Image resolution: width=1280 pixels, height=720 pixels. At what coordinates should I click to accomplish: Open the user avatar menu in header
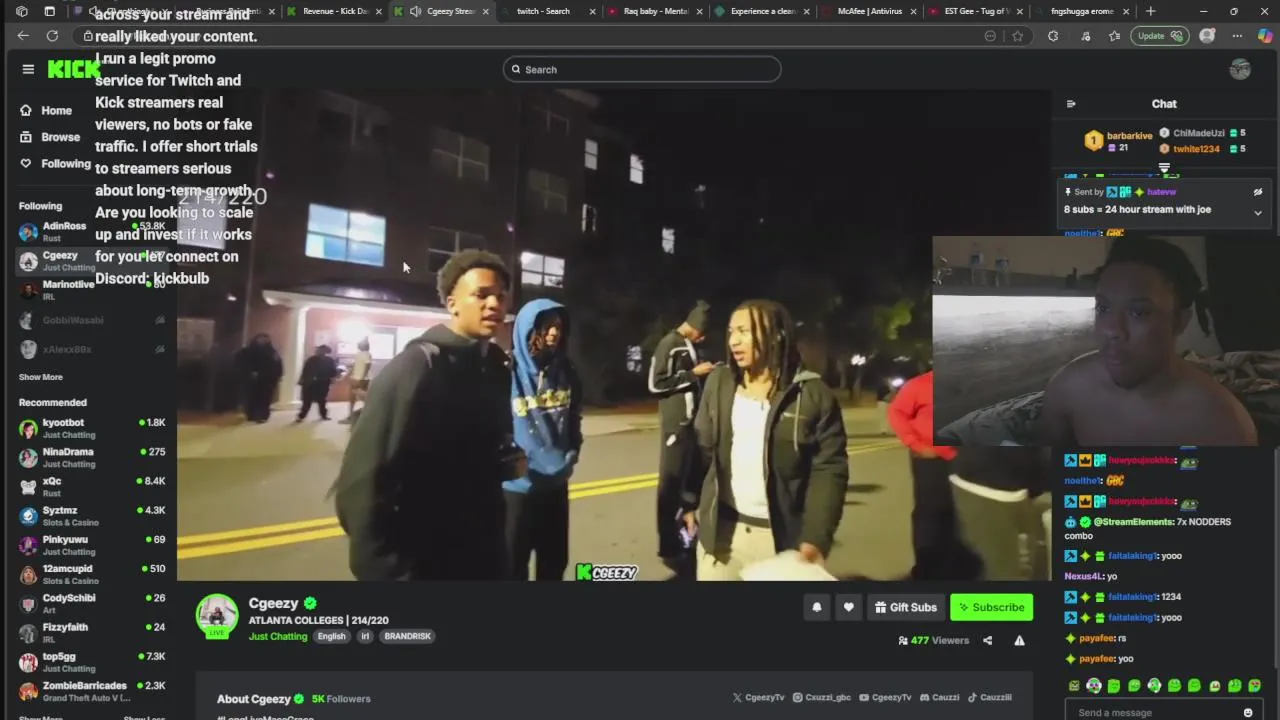[1240, 69]
